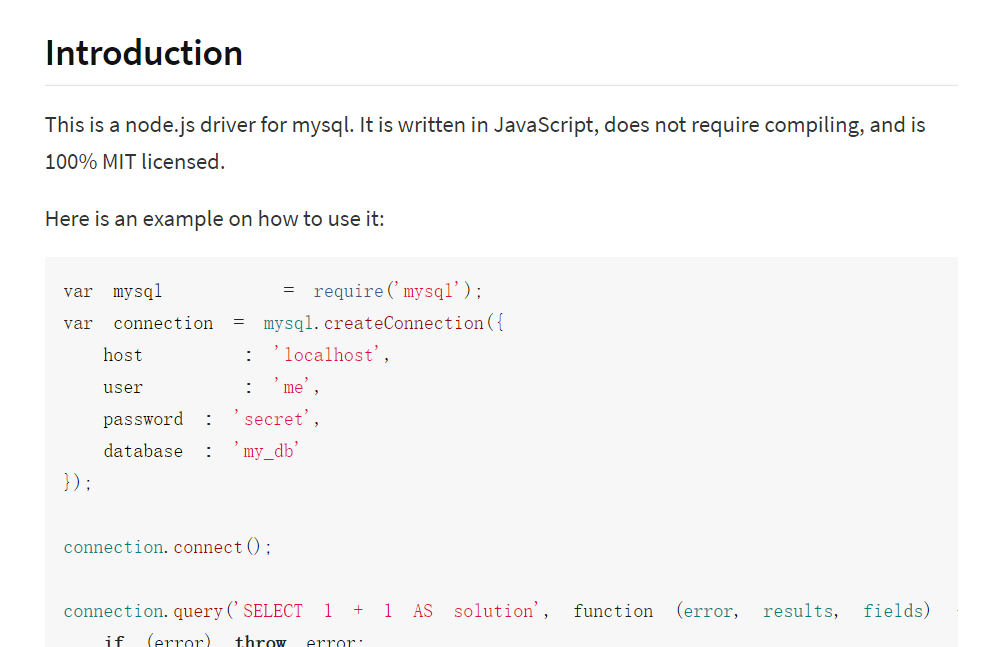Click the fields callback parameter
Image resolution: width=993 pixels, height=647 pixels.
point(896,611)
